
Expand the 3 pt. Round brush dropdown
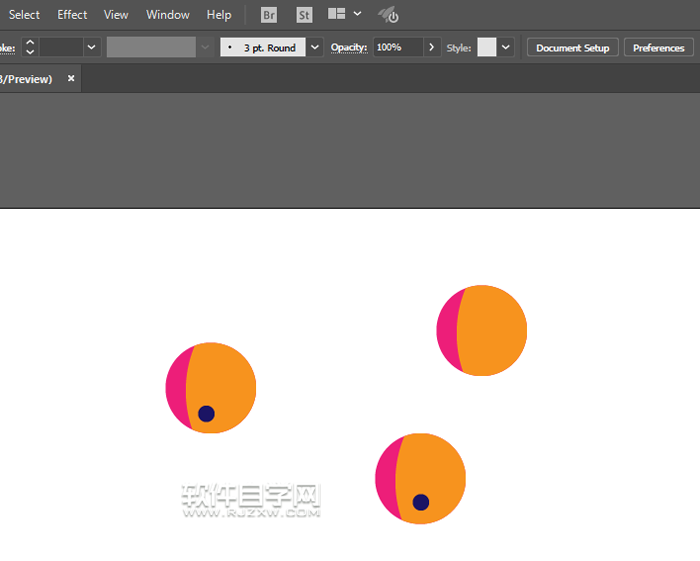click(x=316, y=47)
